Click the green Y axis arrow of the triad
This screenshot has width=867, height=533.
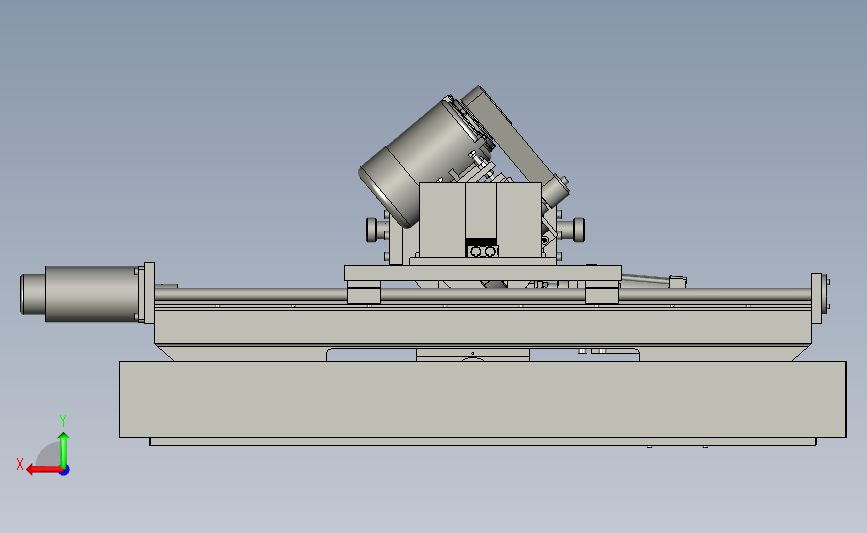(64, 450)
